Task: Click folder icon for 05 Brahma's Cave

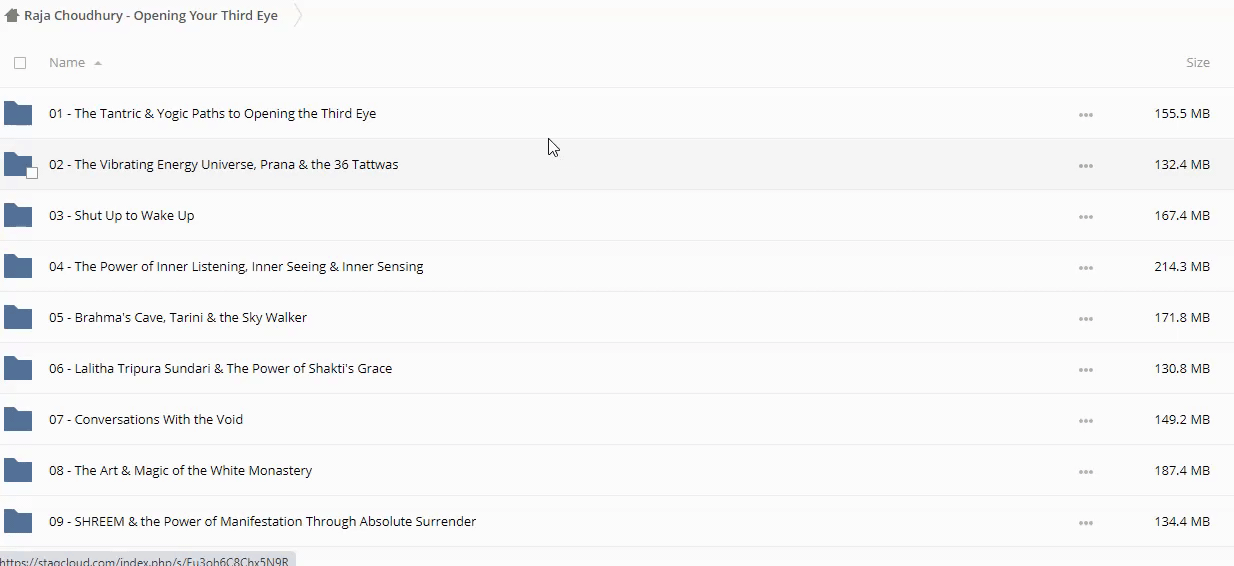Action: pyautogui.click(x=18, y=317)
